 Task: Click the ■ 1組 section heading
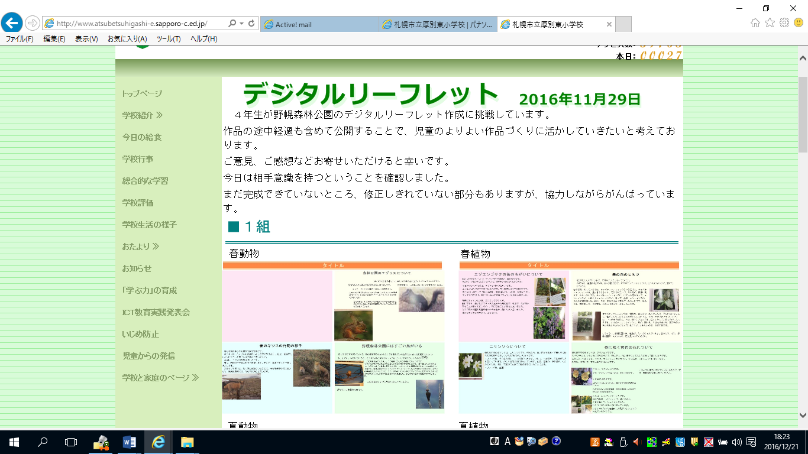249,227
